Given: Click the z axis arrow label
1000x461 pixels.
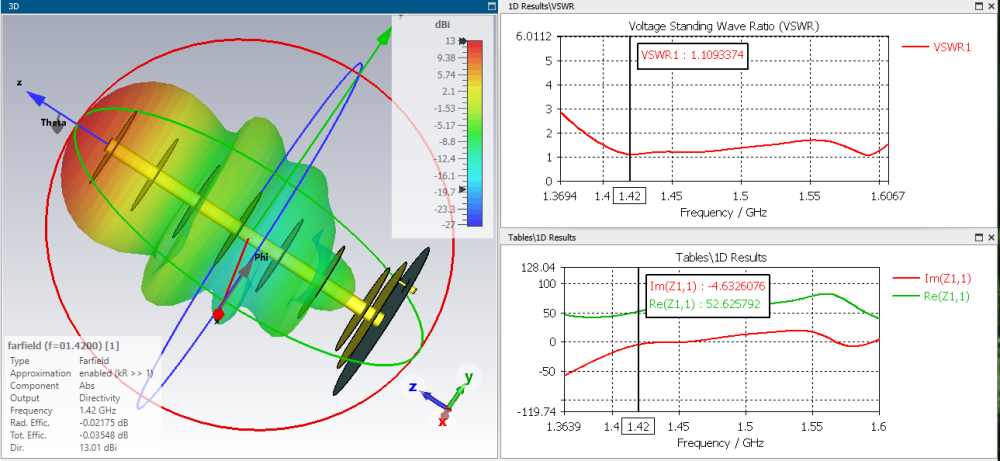Looking at the screenshot, I should coord(19,84).
